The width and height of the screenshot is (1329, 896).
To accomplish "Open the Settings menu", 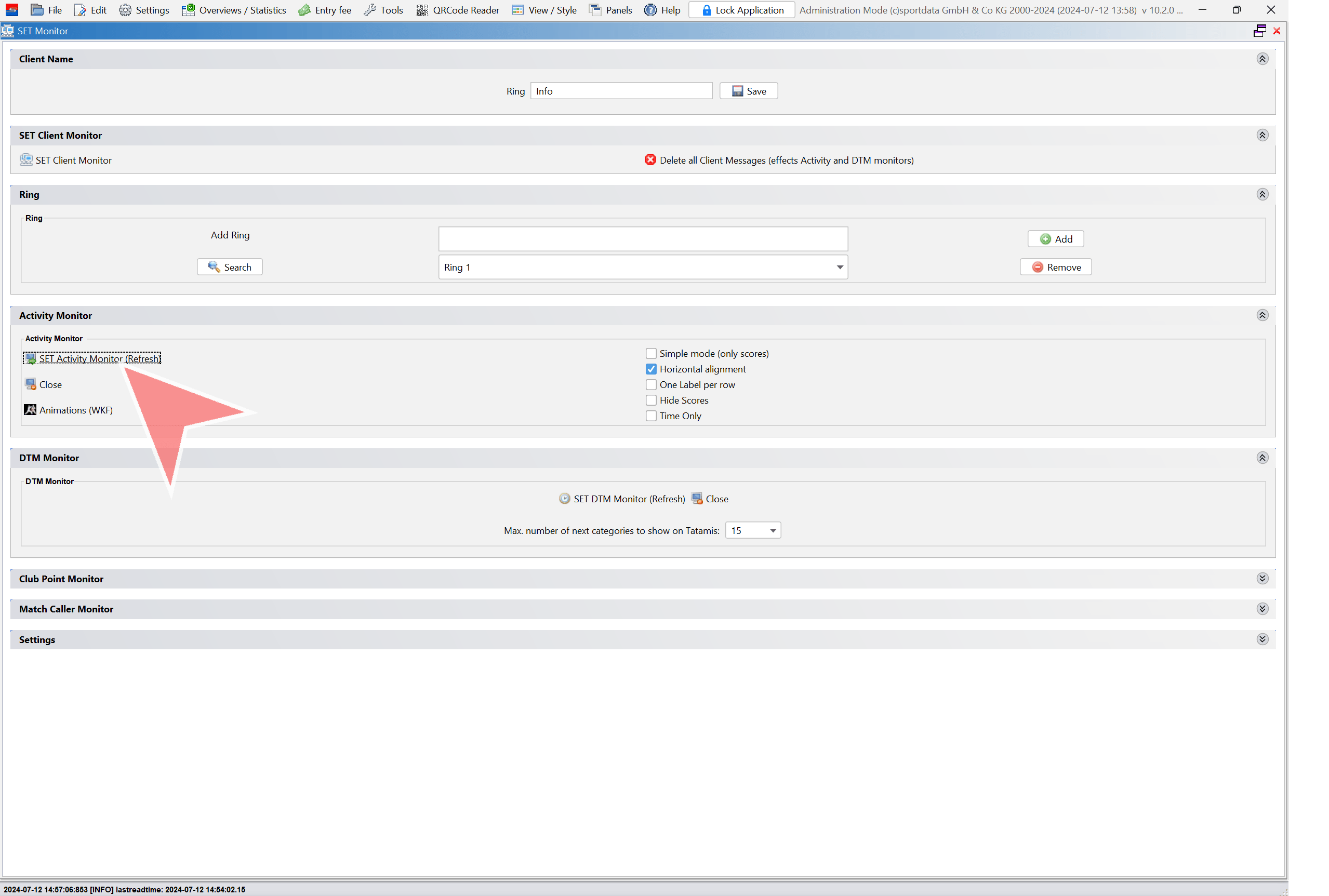I will click(144, 10).
